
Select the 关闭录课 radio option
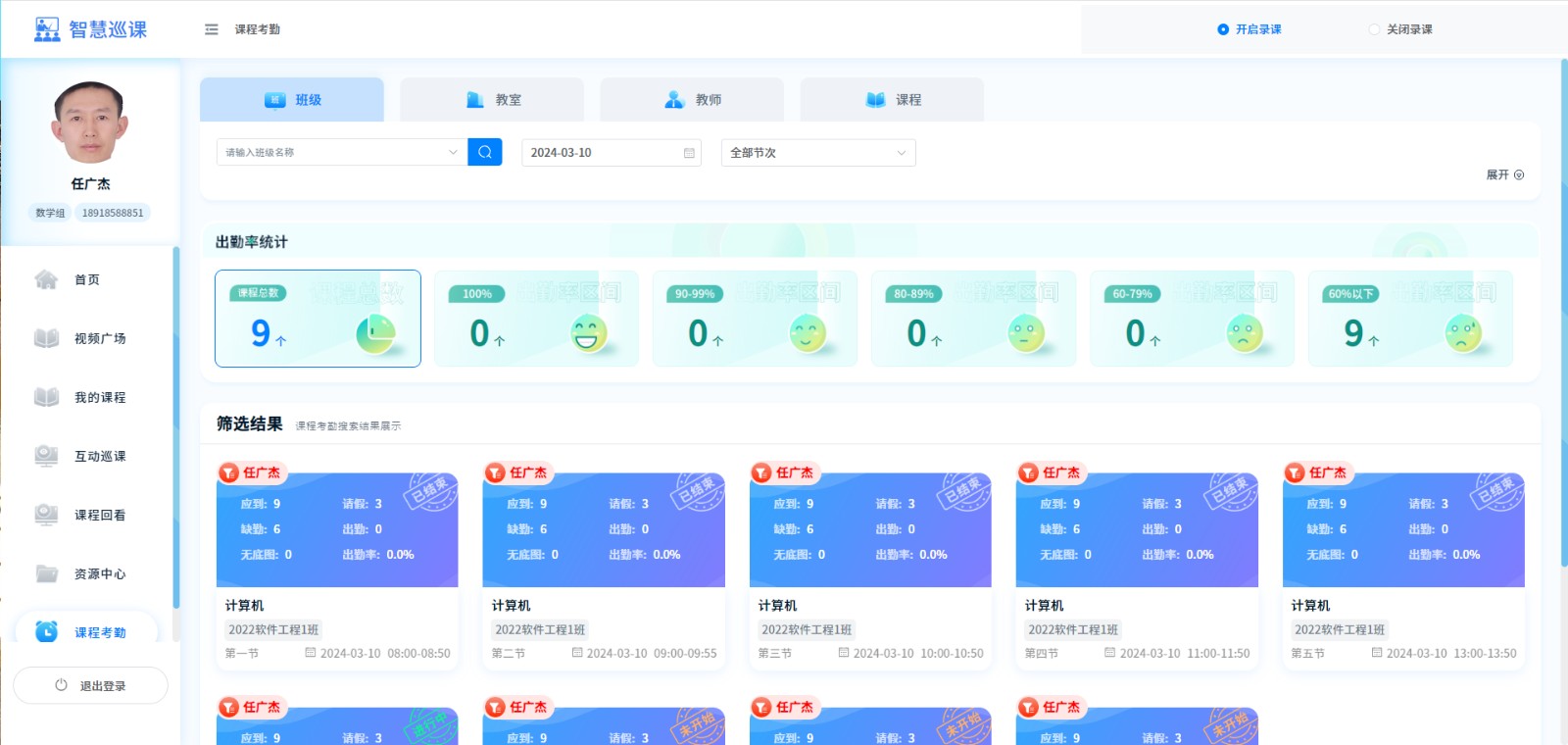pyautogui.click(x=1374, y=29)
